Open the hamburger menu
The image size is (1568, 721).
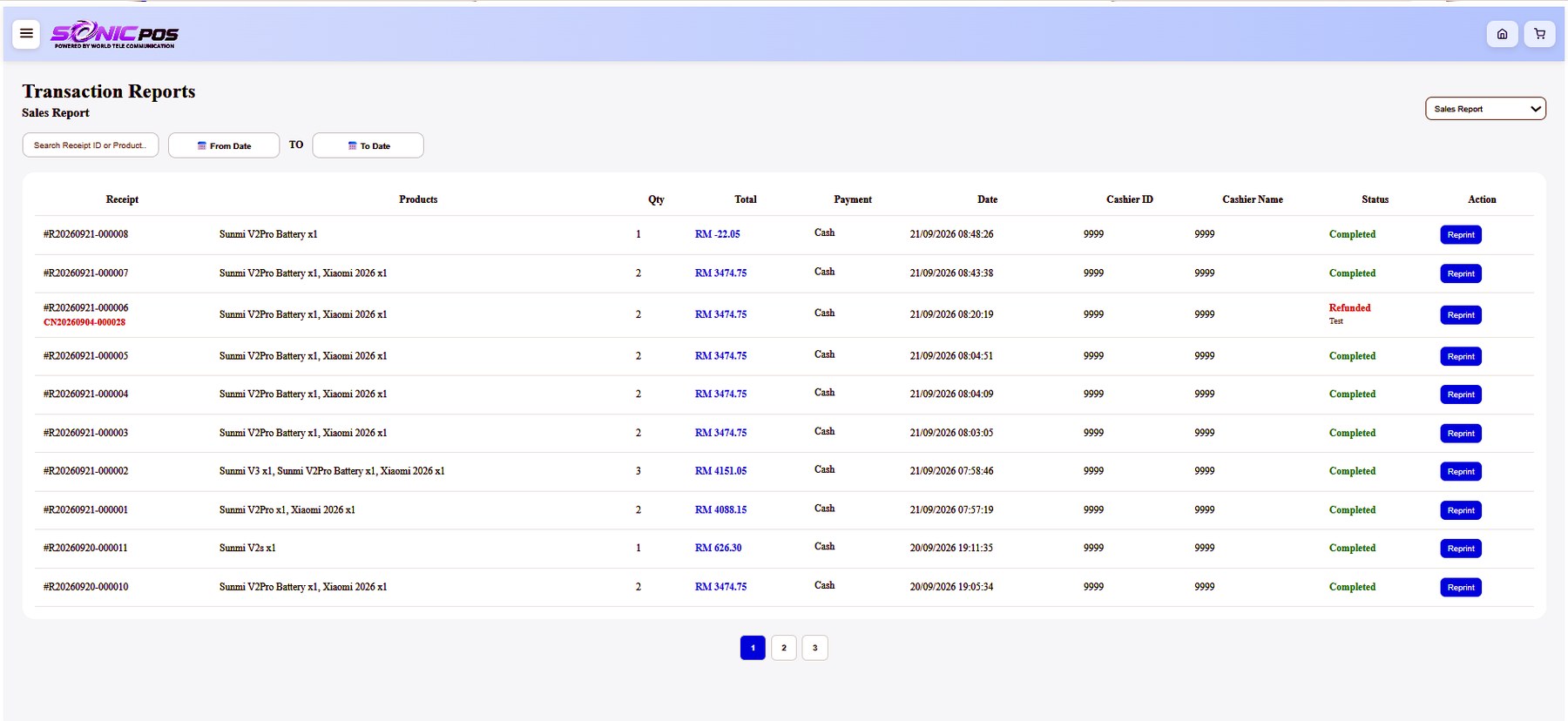26,34
